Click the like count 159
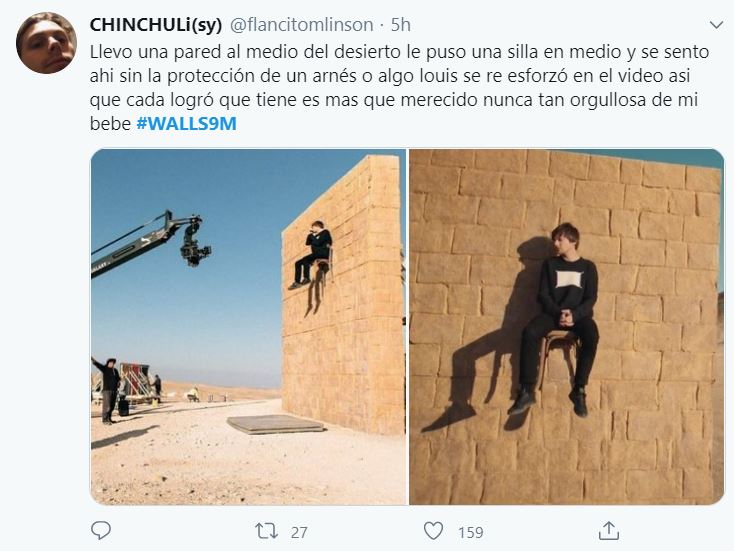Screen dimensions: 734x551 point(470,532)
